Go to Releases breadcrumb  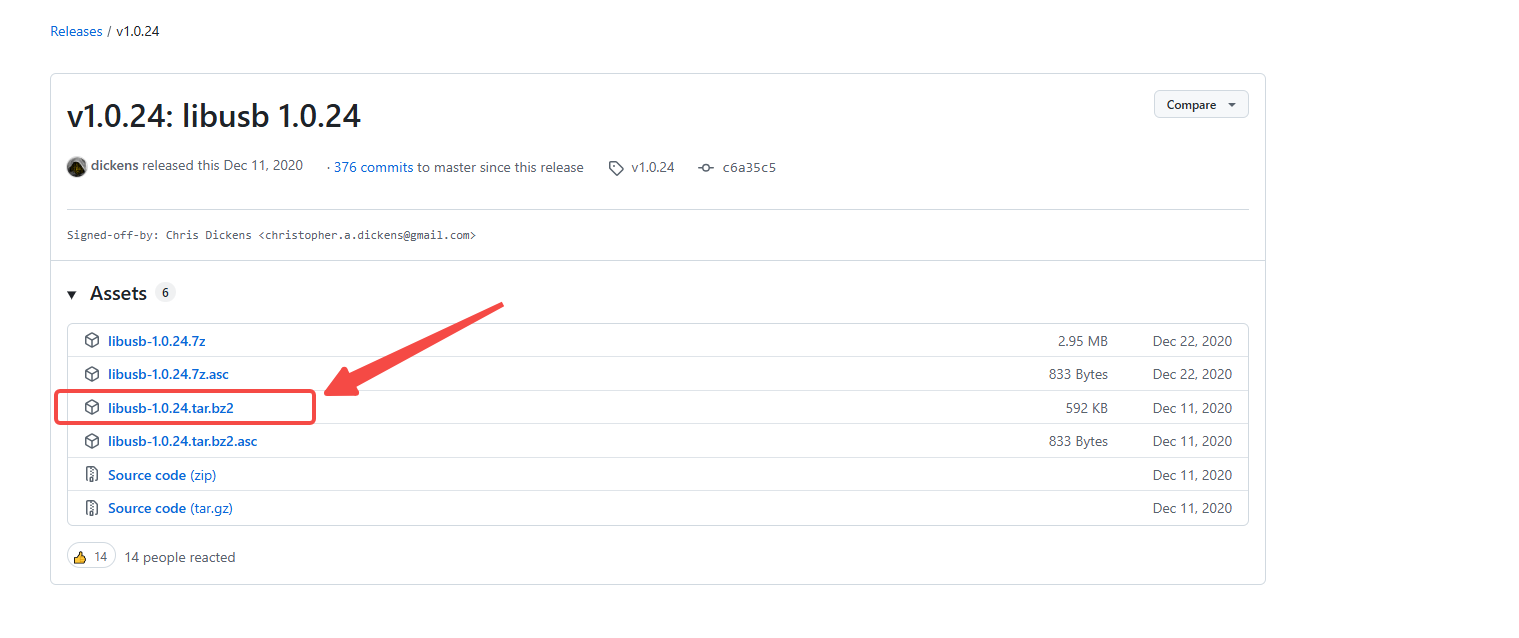(76, 31)
